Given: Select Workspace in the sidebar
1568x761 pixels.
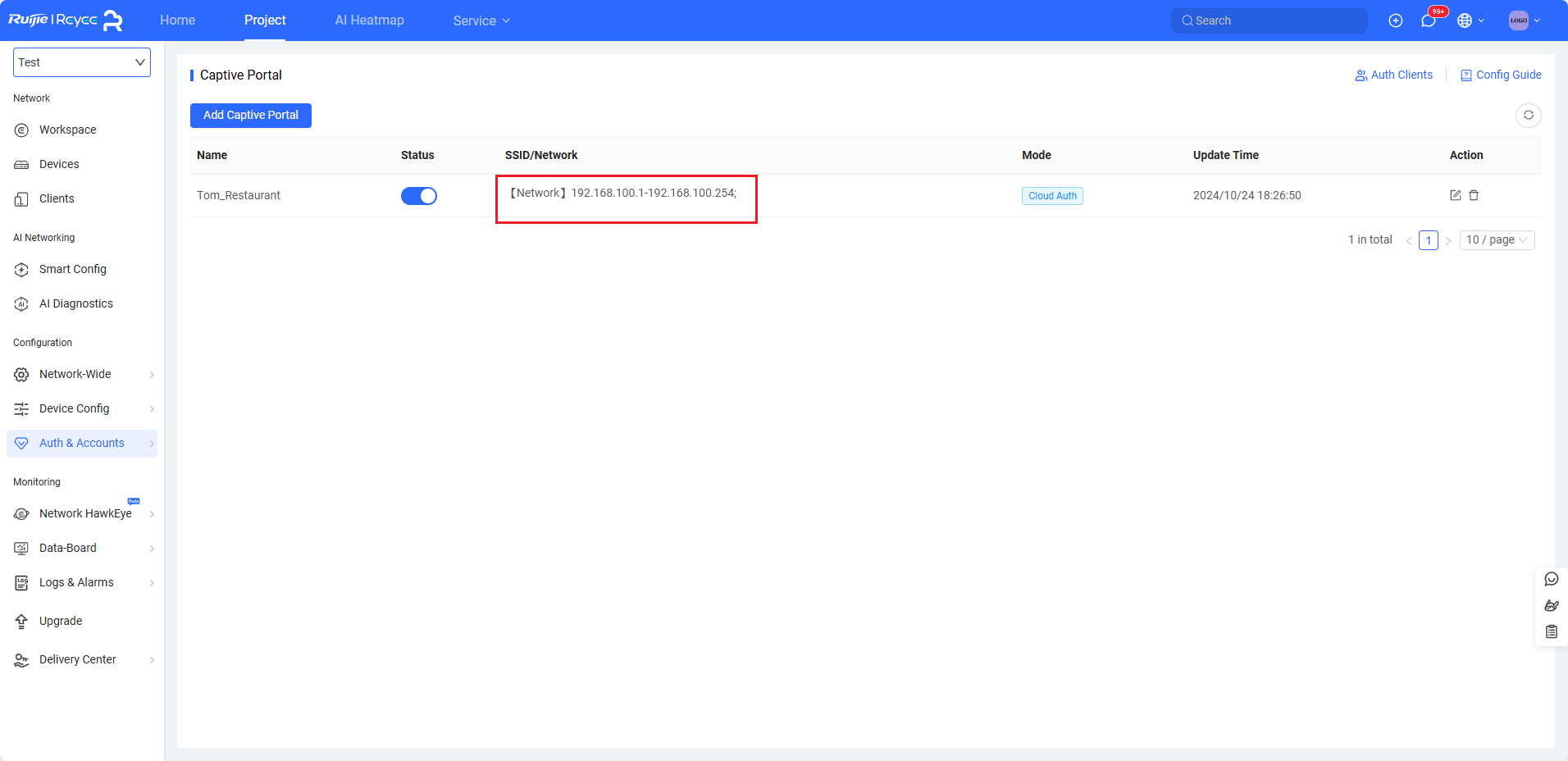Looking at the screenshot, I should point(67,130).
